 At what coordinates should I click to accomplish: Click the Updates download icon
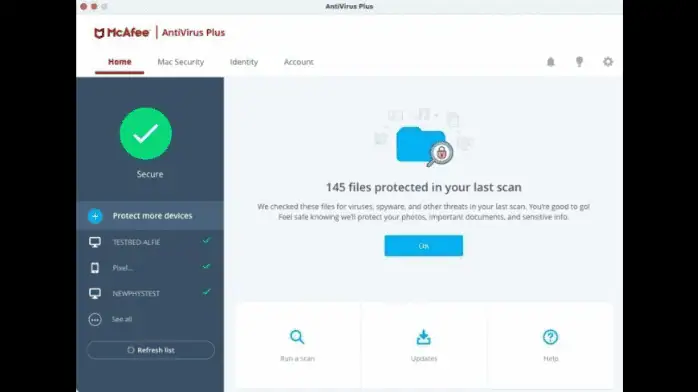click(x=424, y=337)
